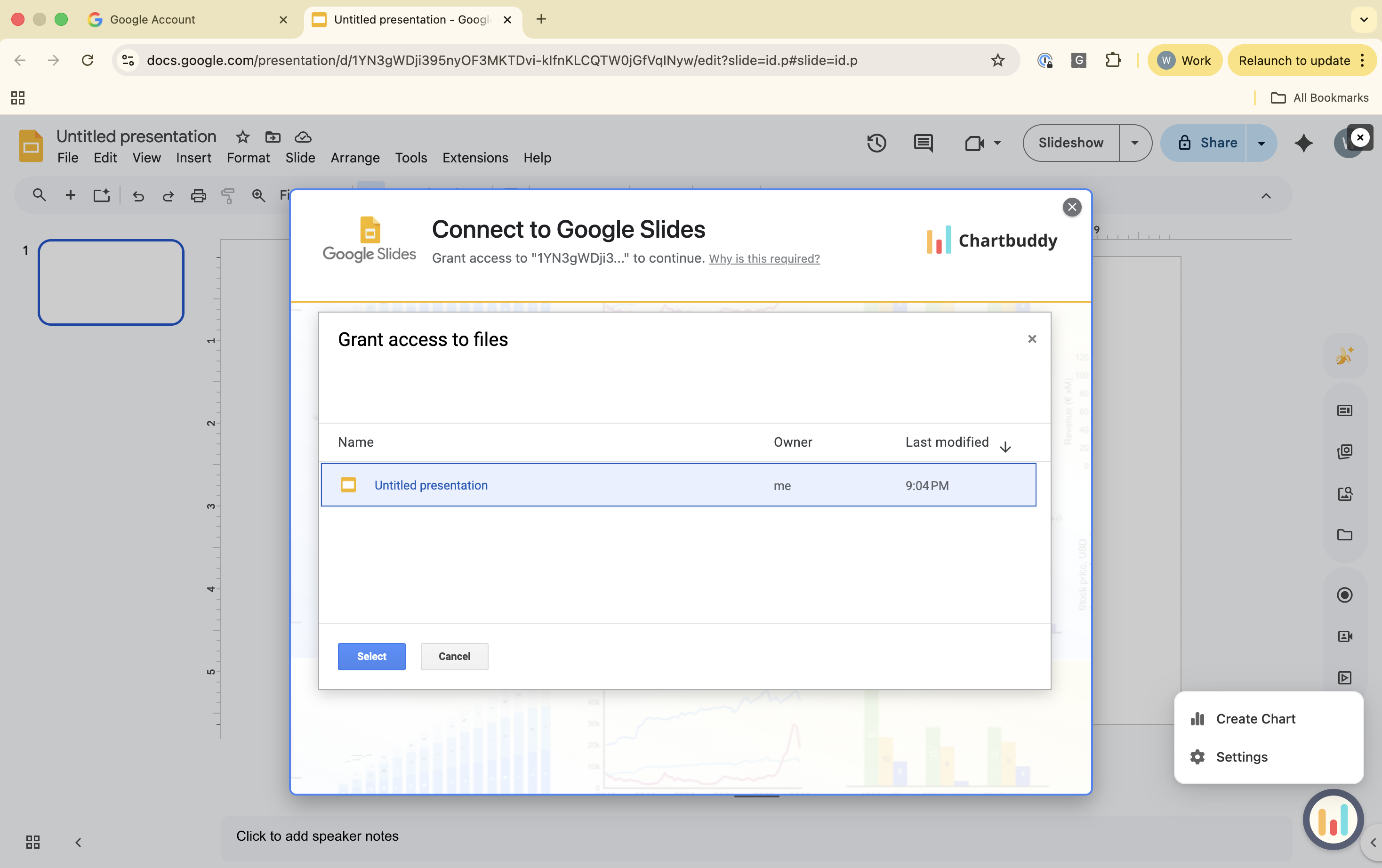Screen dimensions: 1382x868
Task: Open Gemini with the spark icon
Action: click(x=1304, y=143)
